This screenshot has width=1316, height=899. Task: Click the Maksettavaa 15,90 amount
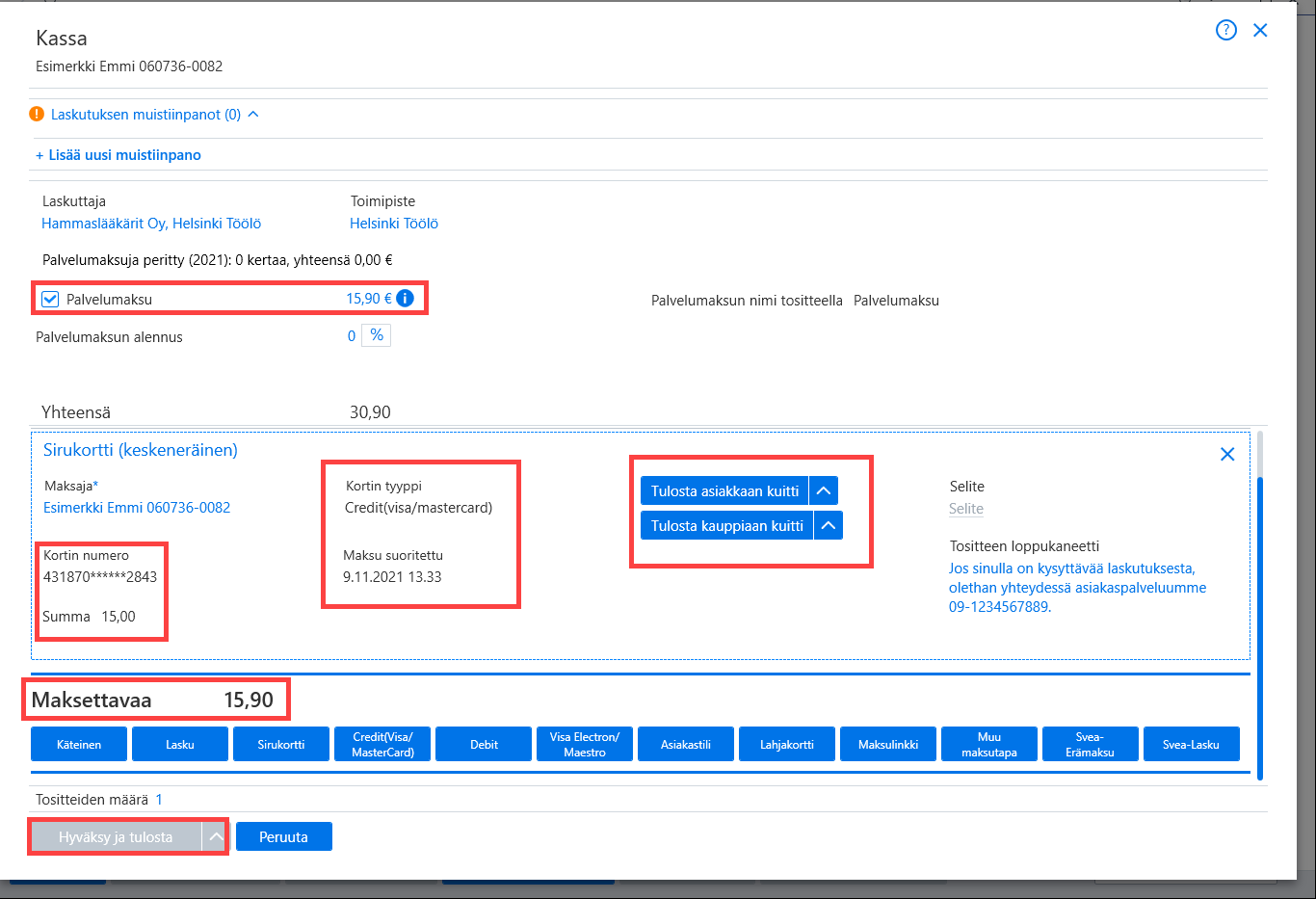click(249, 701)
